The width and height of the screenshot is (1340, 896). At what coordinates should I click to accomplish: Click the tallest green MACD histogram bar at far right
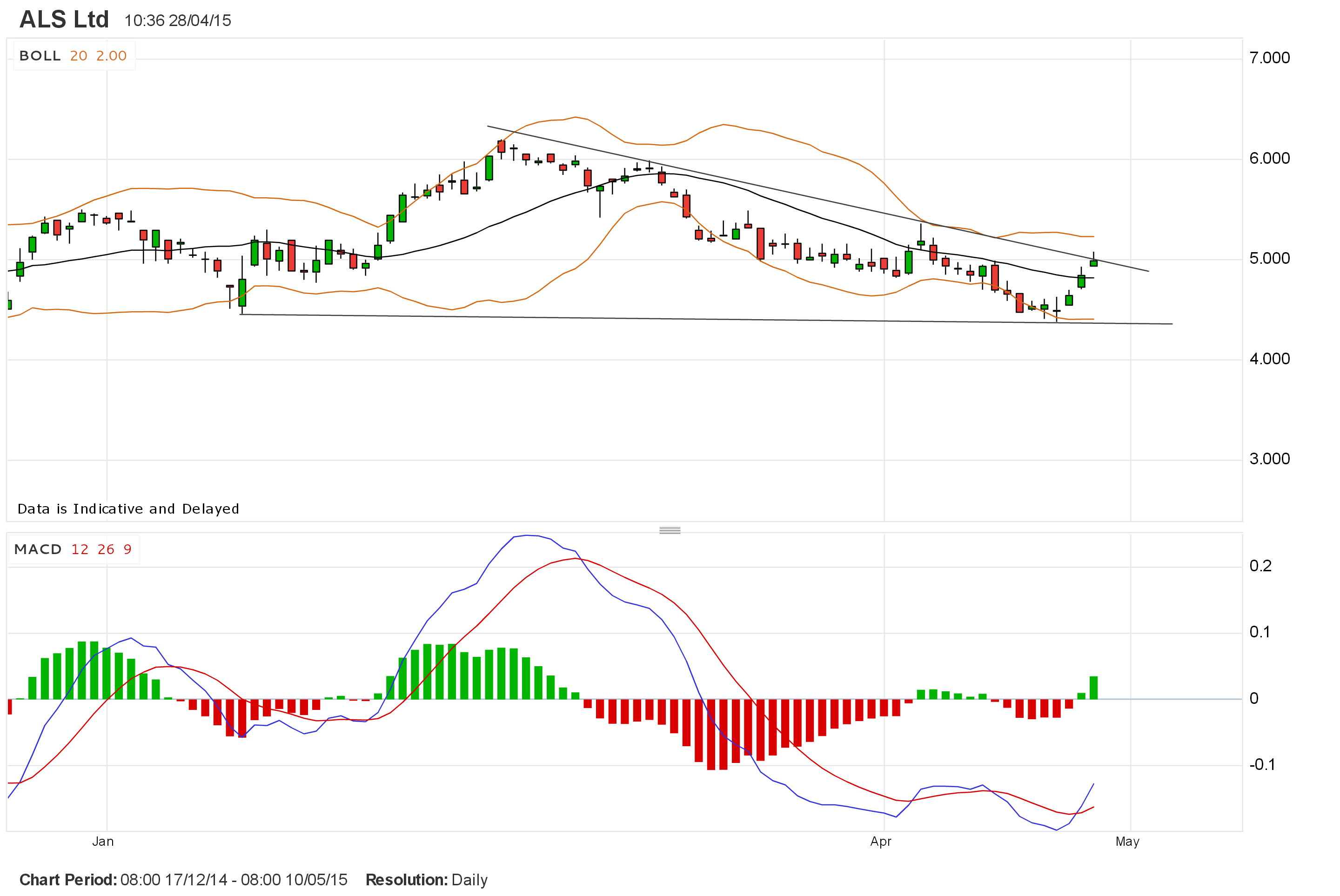click(1094, 688)
